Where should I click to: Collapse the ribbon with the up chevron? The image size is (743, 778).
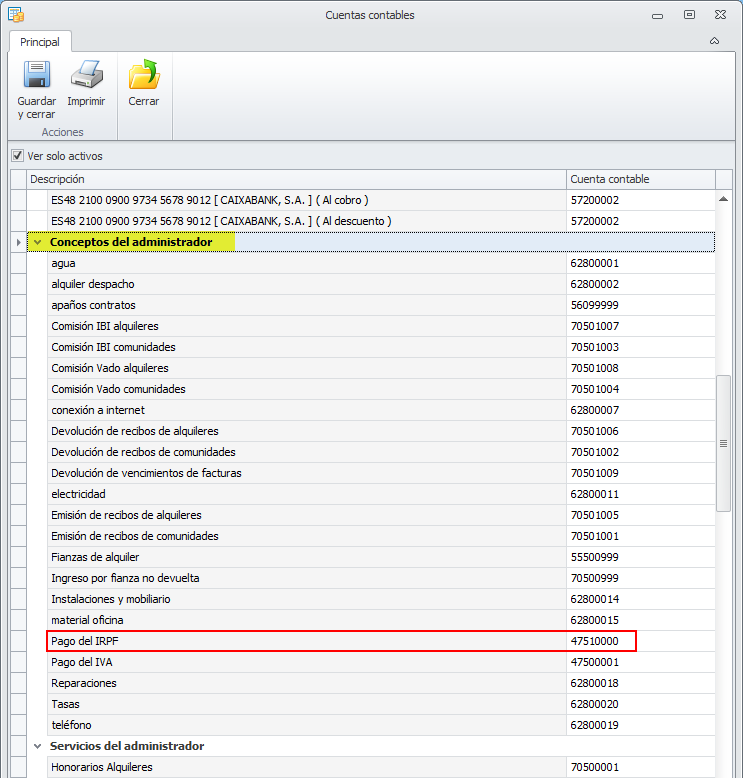(x=714, y=41)
